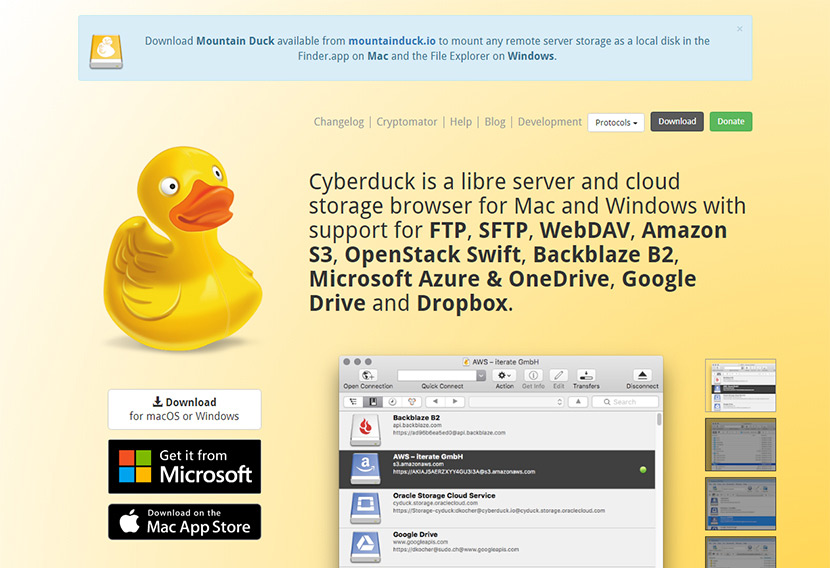Screen dimensions: 830x568
Task: Select the "Oracle Storage Cloud Service" bookmark title
Action: click(444, 495)
